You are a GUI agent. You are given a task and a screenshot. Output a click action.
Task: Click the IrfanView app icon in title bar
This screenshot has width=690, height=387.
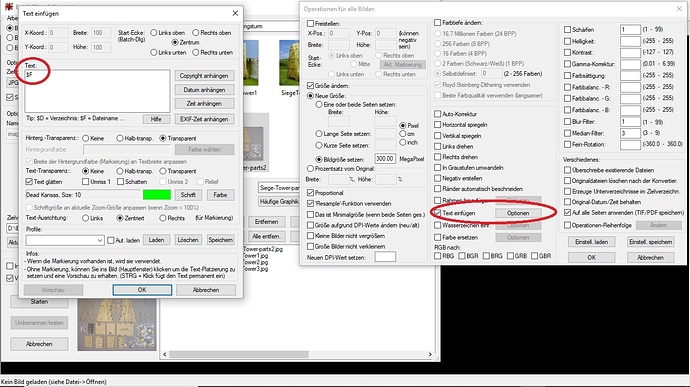pos(8,6)
